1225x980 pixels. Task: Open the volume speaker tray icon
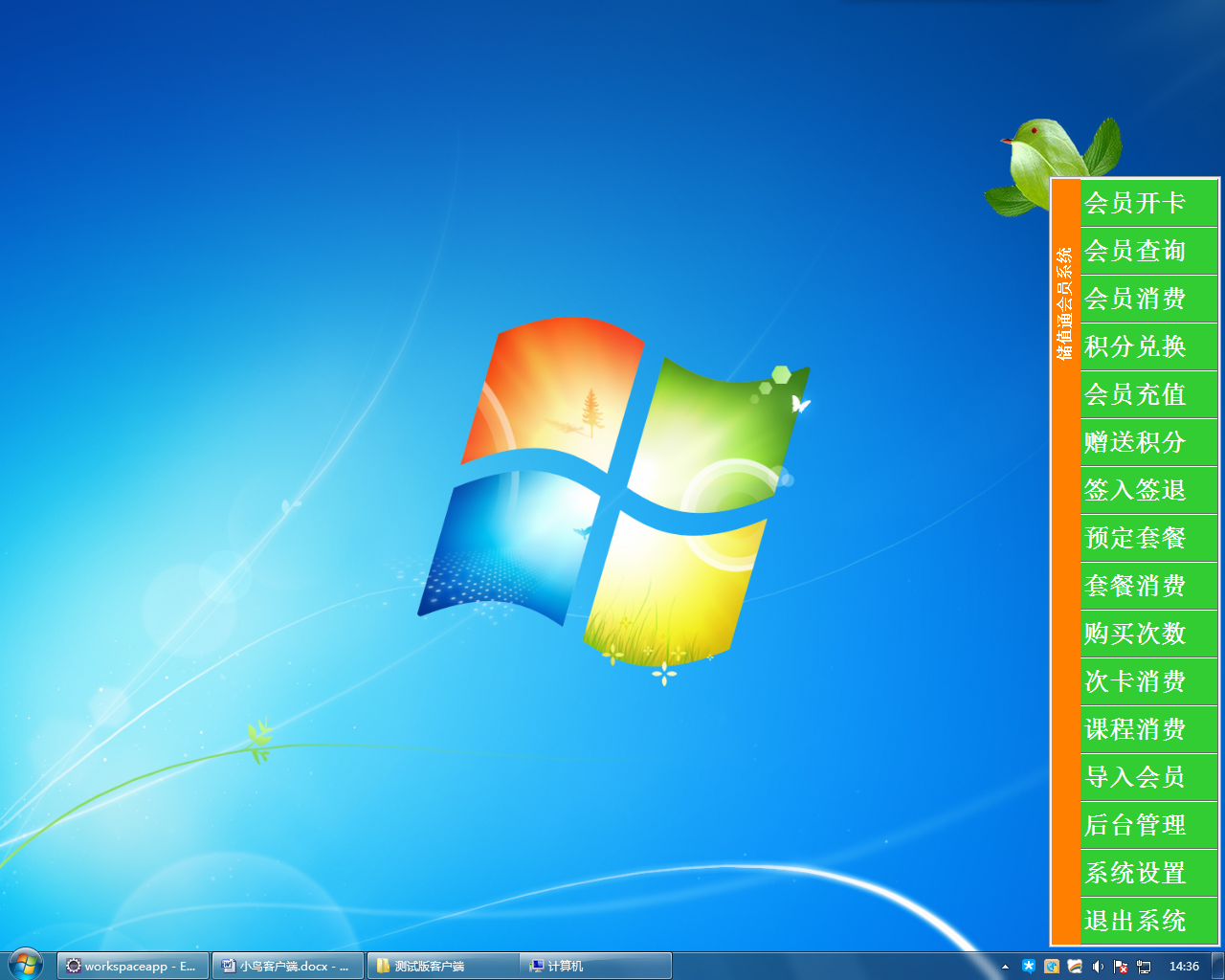coord(1098,967)
